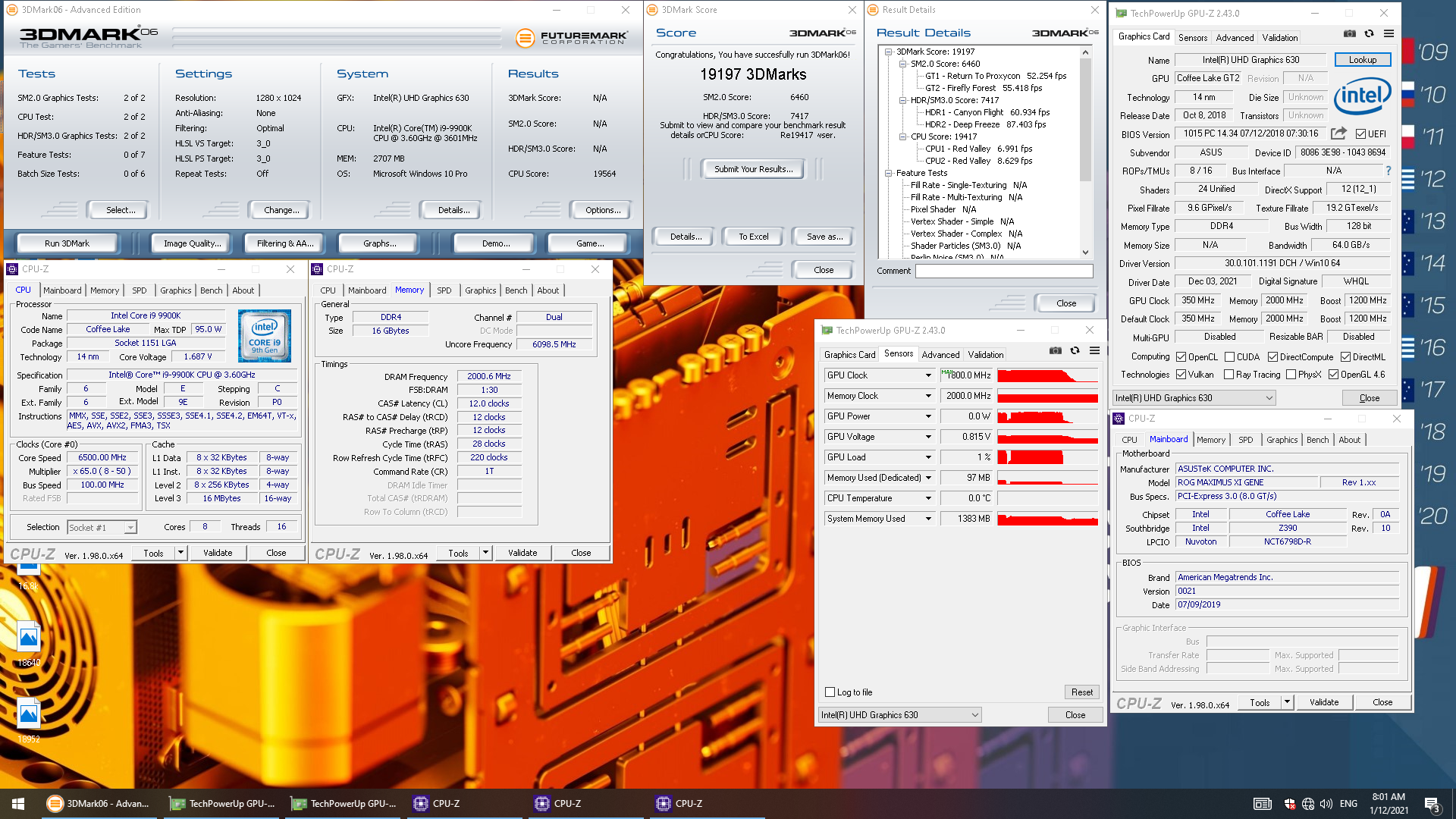
Task: Toggle the Vulkan checkbox
Action: pyautogui.click(x=1181, y=375)
